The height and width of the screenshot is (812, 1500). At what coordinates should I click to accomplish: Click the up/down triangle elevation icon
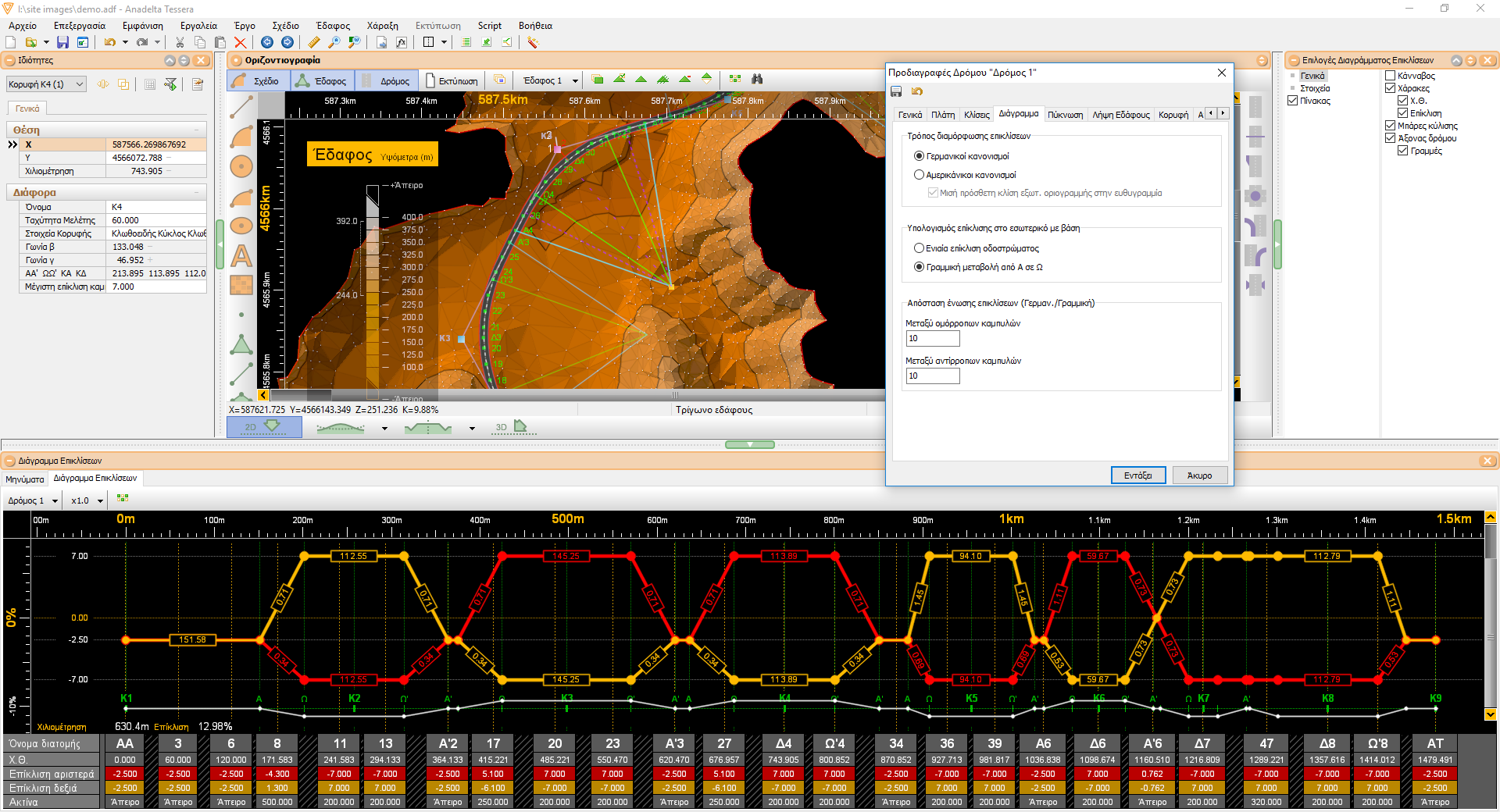(x=707, y=79)
